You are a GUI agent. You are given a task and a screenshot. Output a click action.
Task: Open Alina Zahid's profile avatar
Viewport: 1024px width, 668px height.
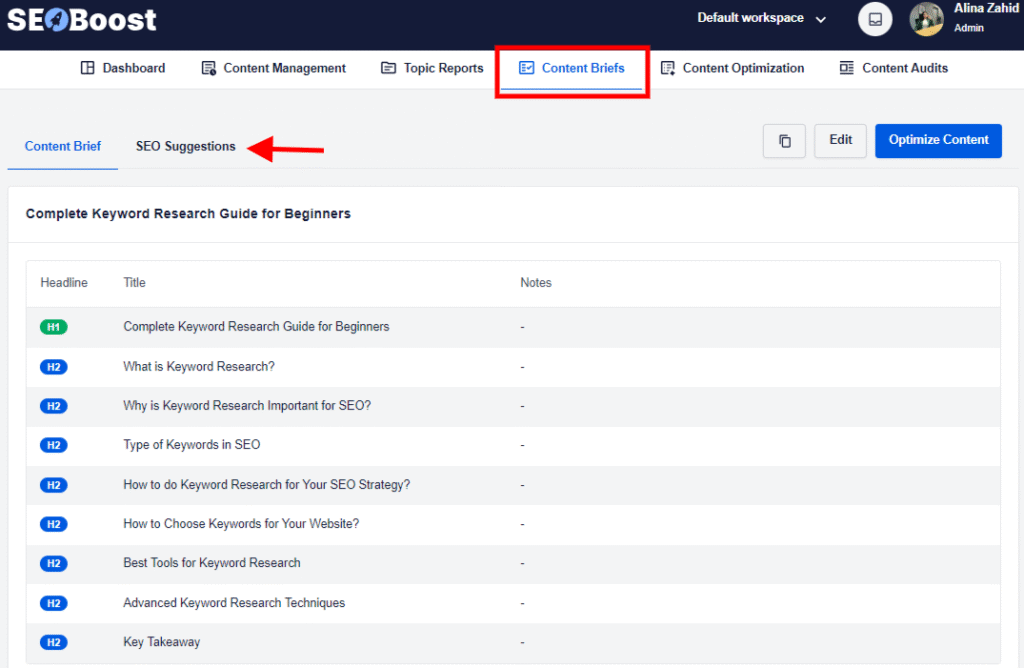(x=926, y=19)
